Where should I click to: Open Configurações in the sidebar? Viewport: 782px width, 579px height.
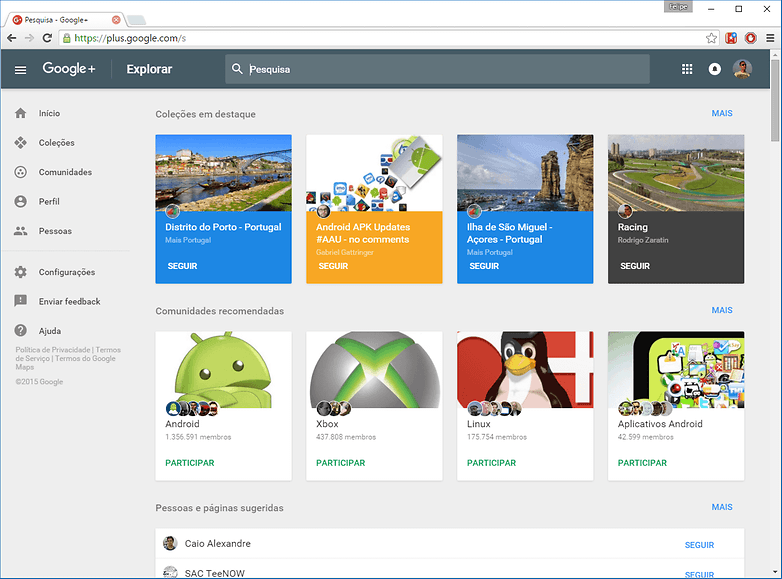point(67,272)
